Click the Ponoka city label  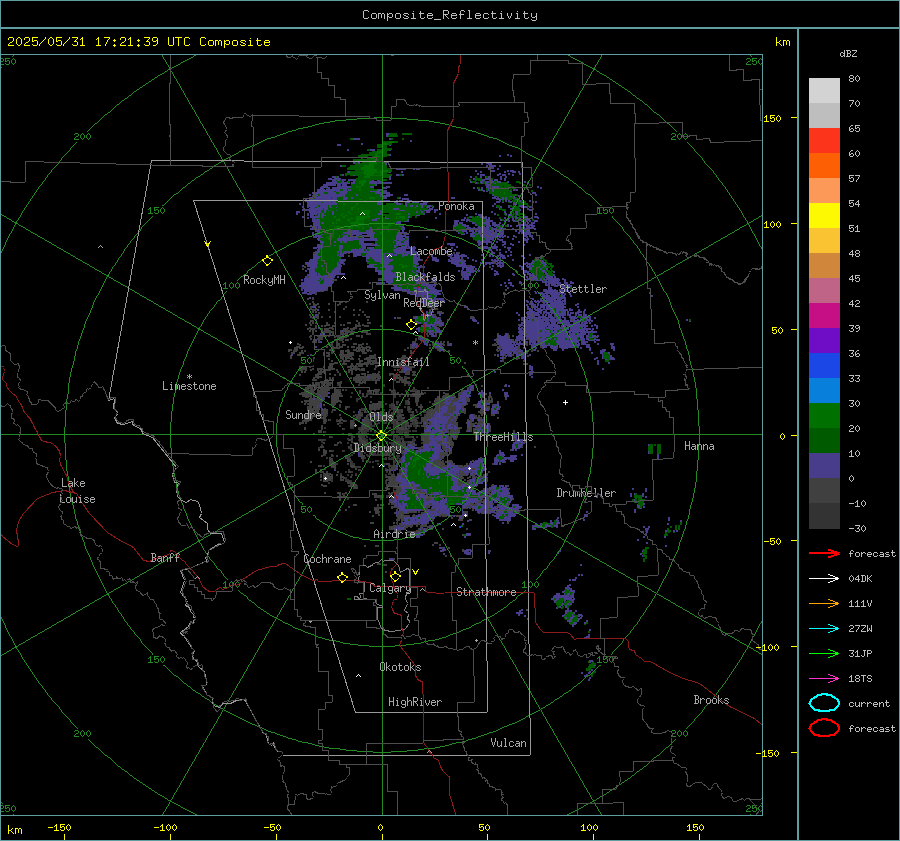click(x=456, y=206)
